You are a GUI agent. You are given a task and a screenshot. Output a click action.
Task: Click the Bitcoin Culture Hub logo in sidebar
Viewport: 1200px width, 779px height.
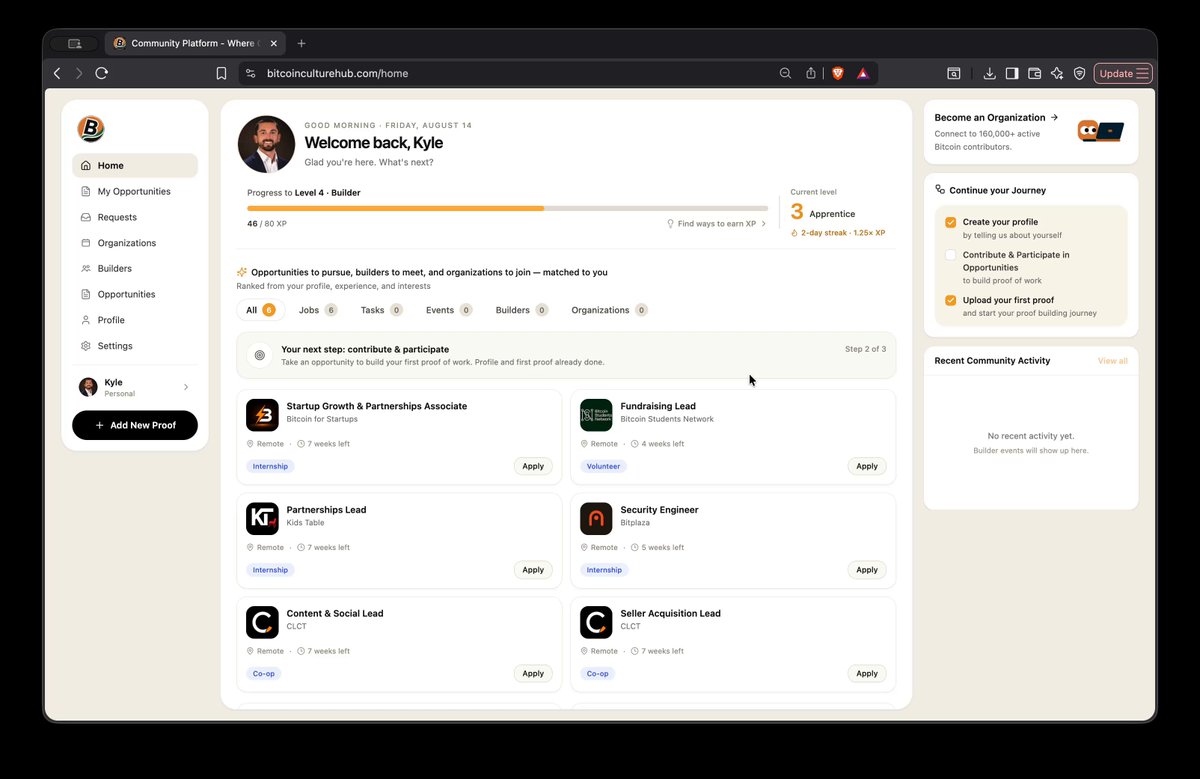[91, 129]
